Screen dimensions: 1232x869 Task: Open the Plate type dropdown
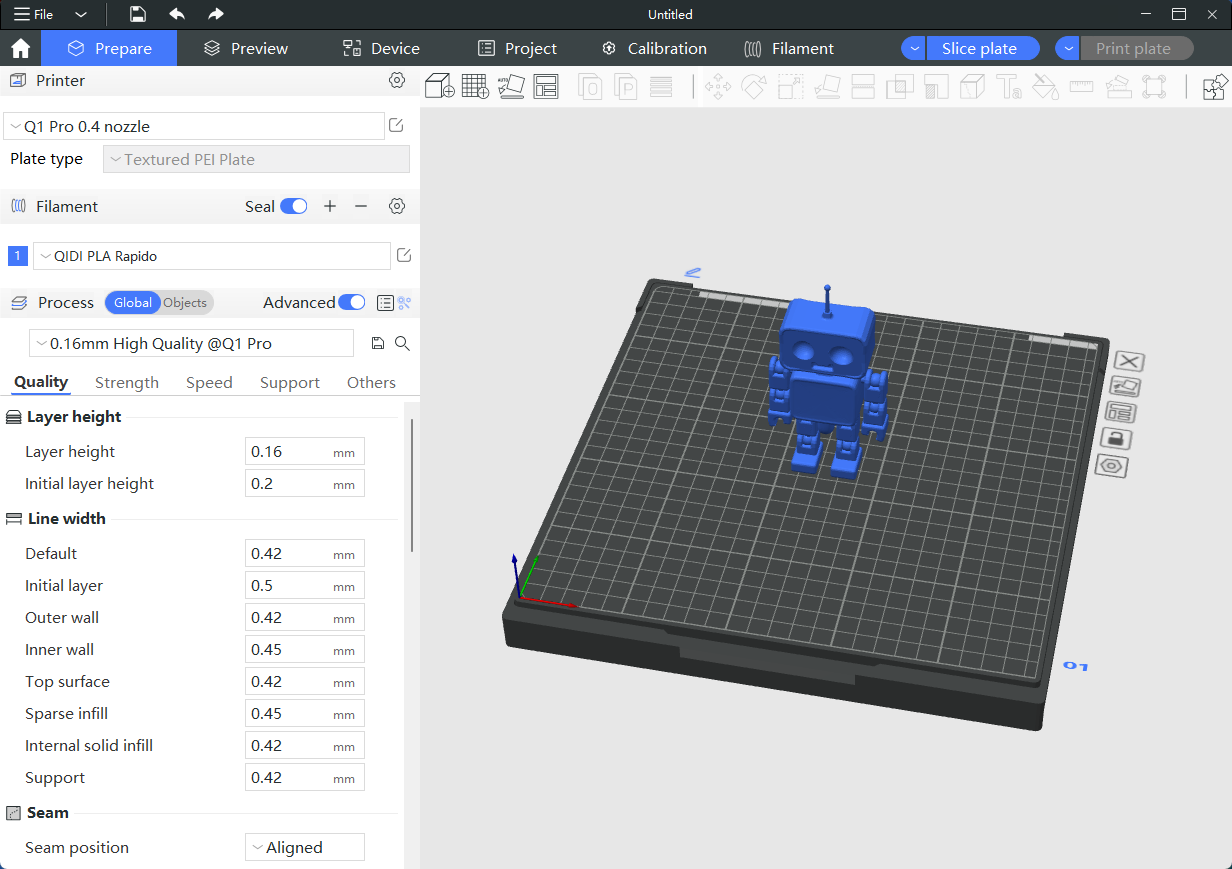[256, 159]
